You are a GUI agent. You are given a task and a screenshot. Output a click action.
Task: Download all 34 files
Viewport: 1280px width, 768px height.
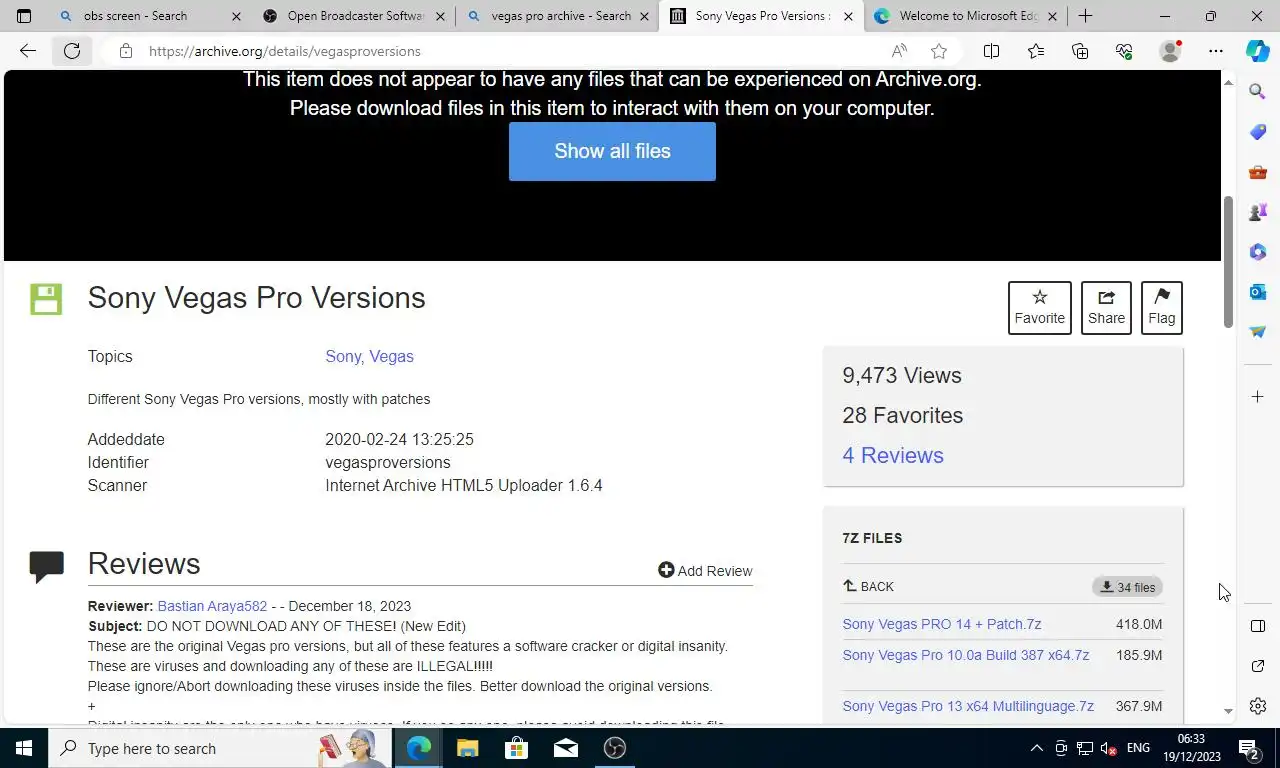1127,587
